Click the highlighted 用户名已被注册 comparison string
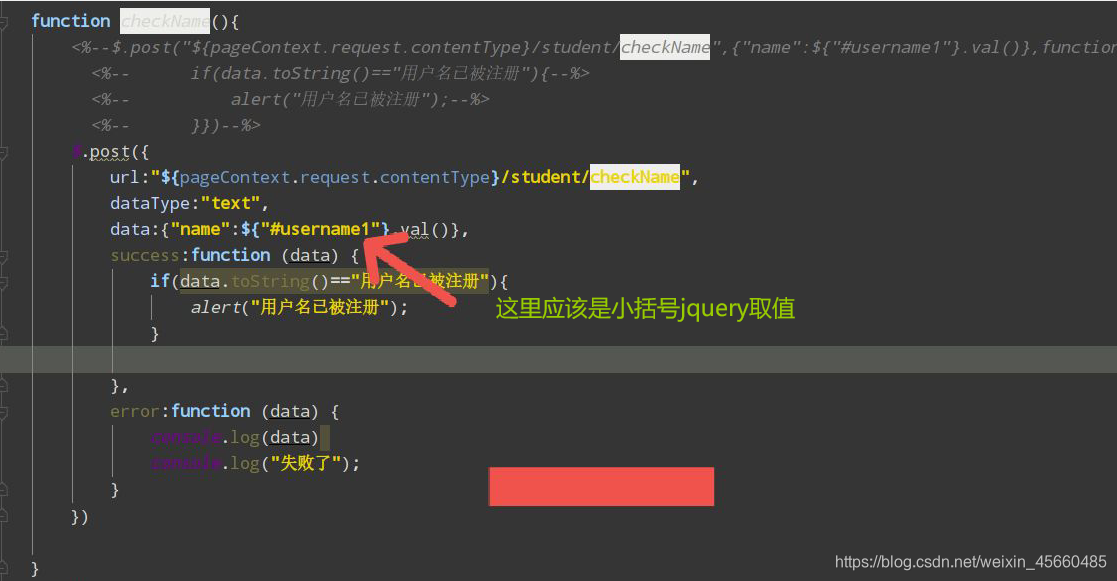This screenshot has width=1117, height=581. [x=432, y=281]
